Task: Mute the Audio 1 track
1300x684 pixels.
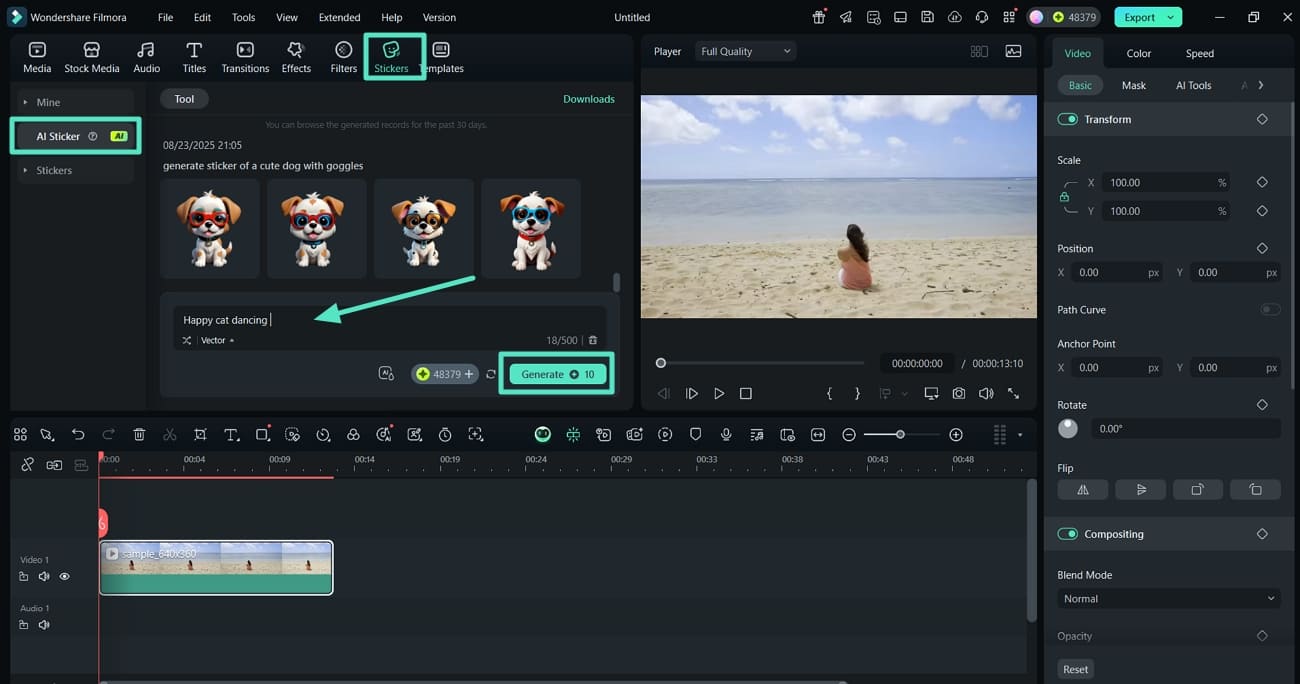Action: [44, 625]
